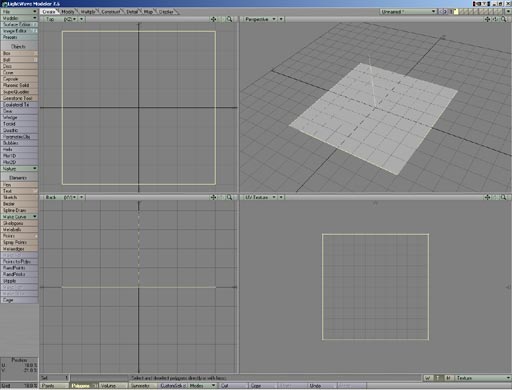The height and width of the screenshot is (390, 512).
Task: Click the zoom magnifier in the Back viewport
Action: pos(229,197)
